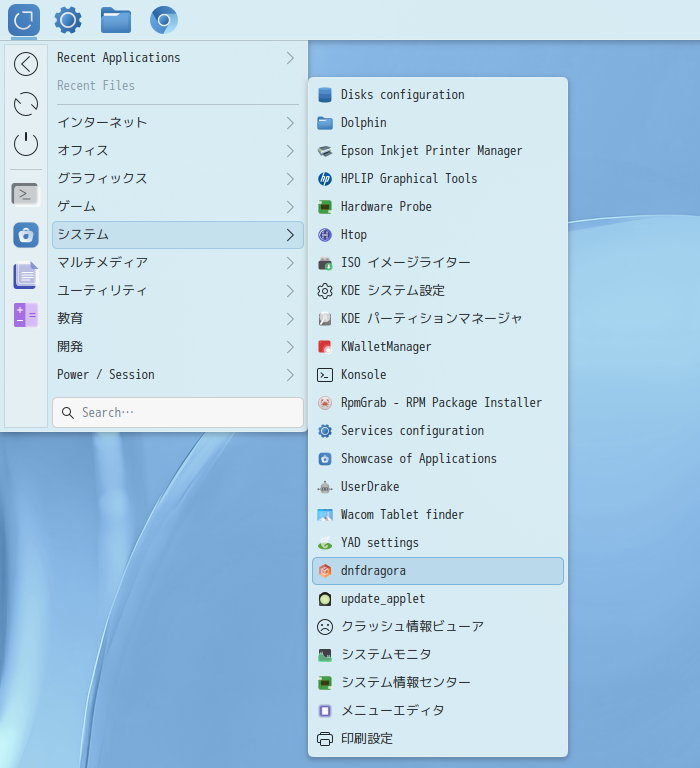Launch Services configuration entry

click(438, 431)
